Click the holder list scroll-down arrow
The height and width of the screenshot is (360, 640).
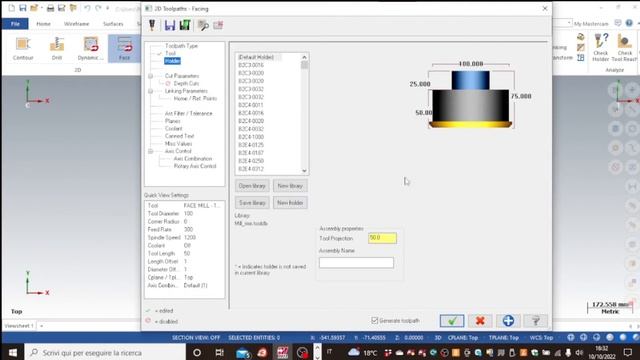click(x=304, y=171)
